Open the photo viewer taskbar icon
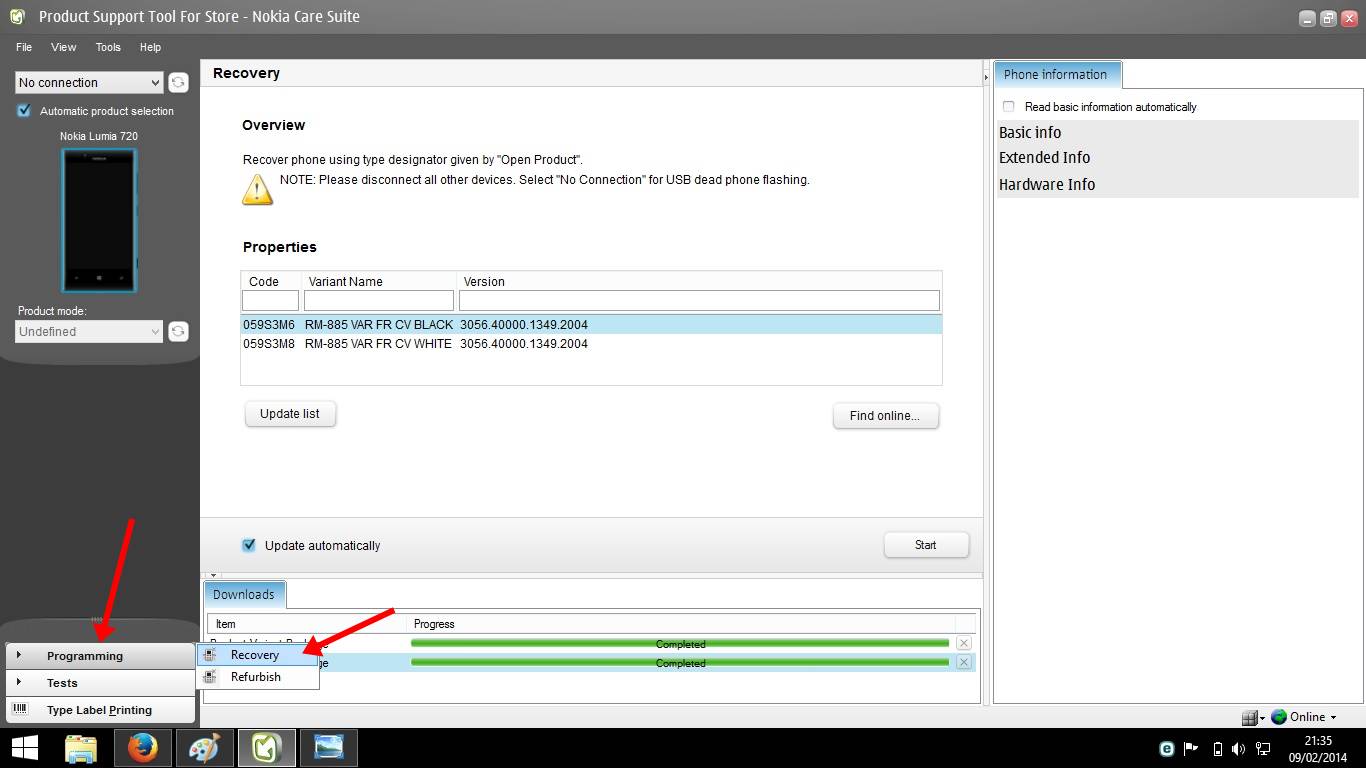 [x=328, y=748]
